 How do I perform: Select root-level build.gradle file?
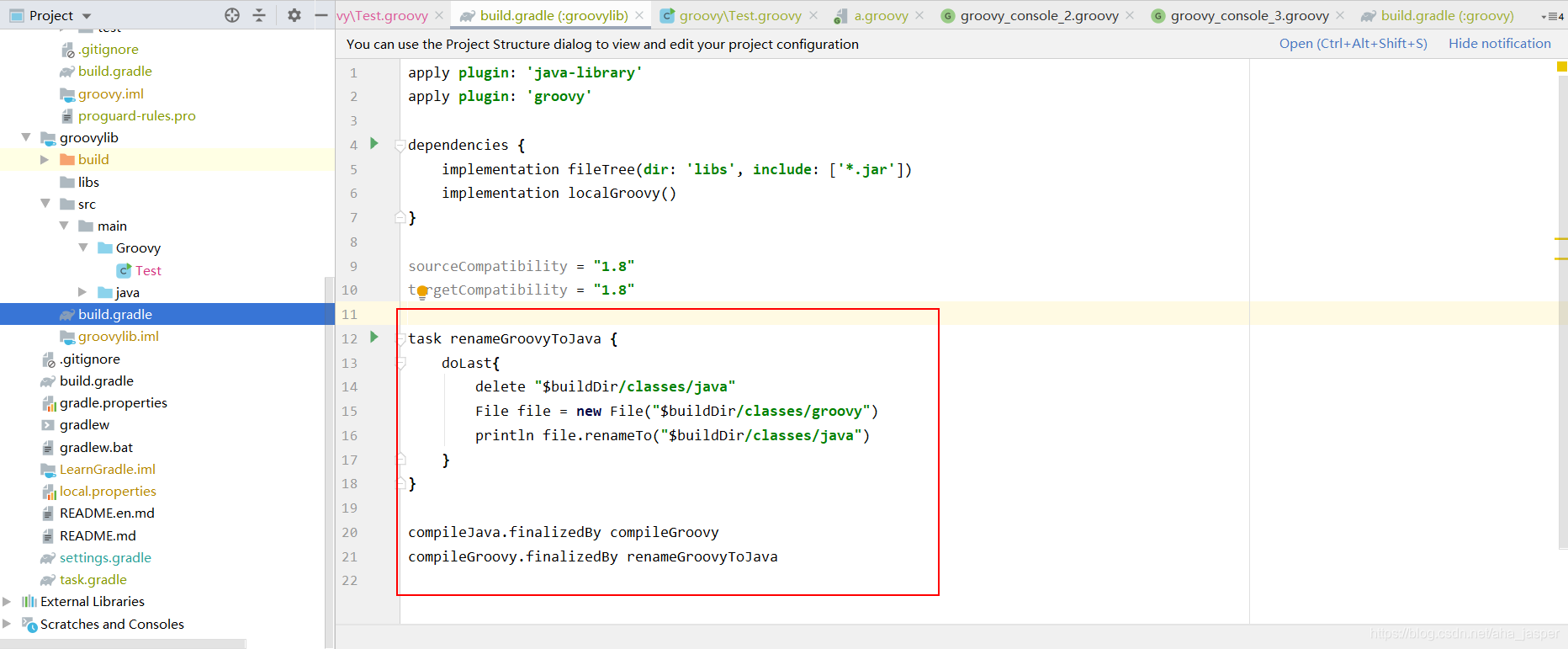click(97, 380)
